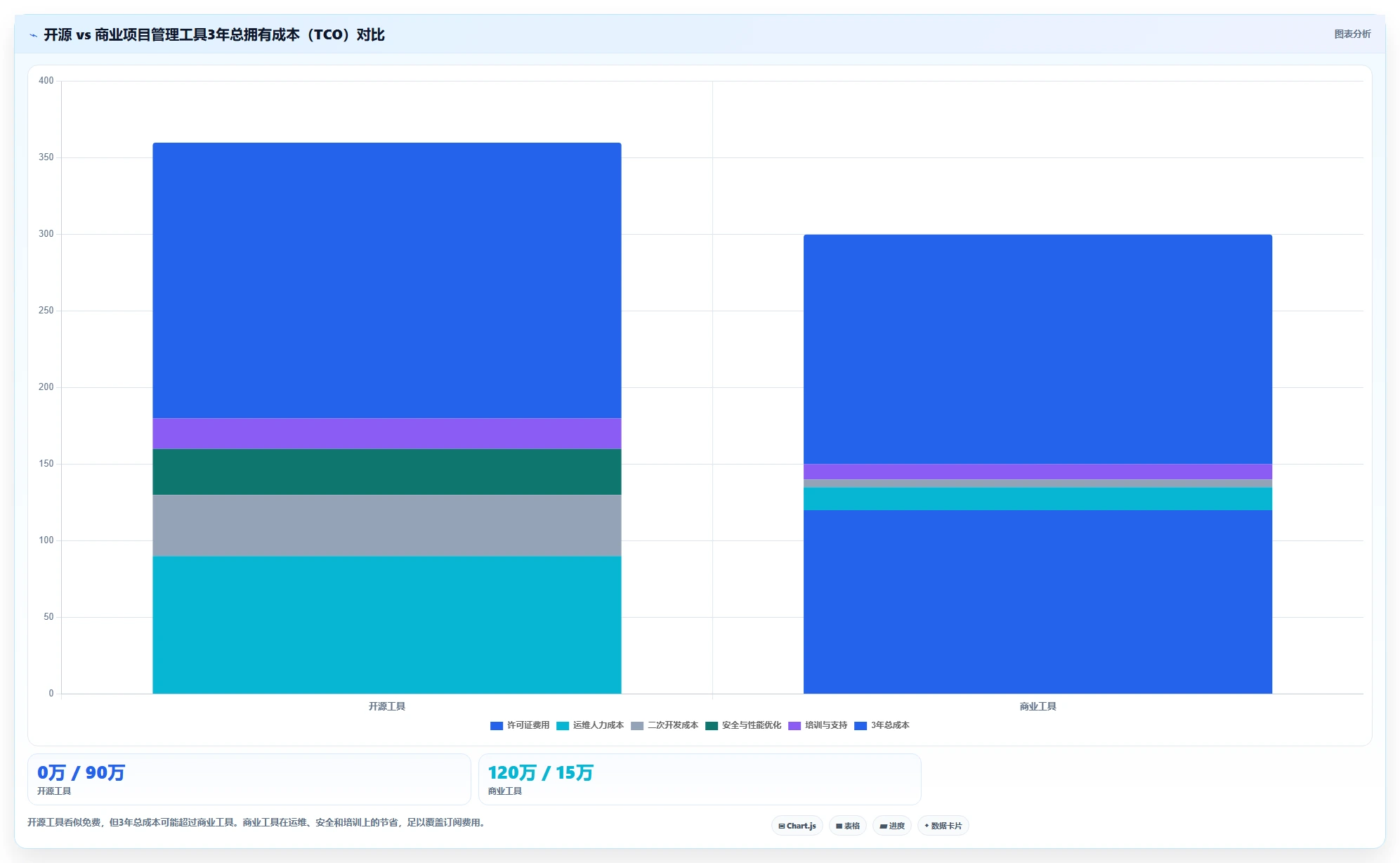The height and width of the screenshot is (863, 1400).
Task: Click the y-axis tick label 250
Action: [46, 311]
